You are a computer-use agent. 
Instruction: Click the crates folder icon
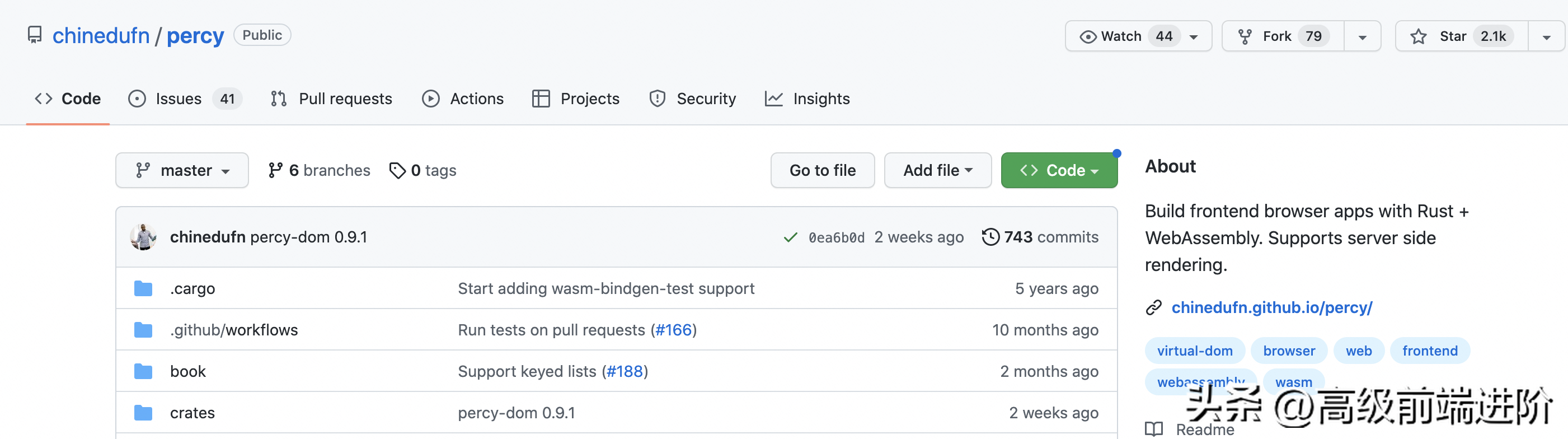143,413
